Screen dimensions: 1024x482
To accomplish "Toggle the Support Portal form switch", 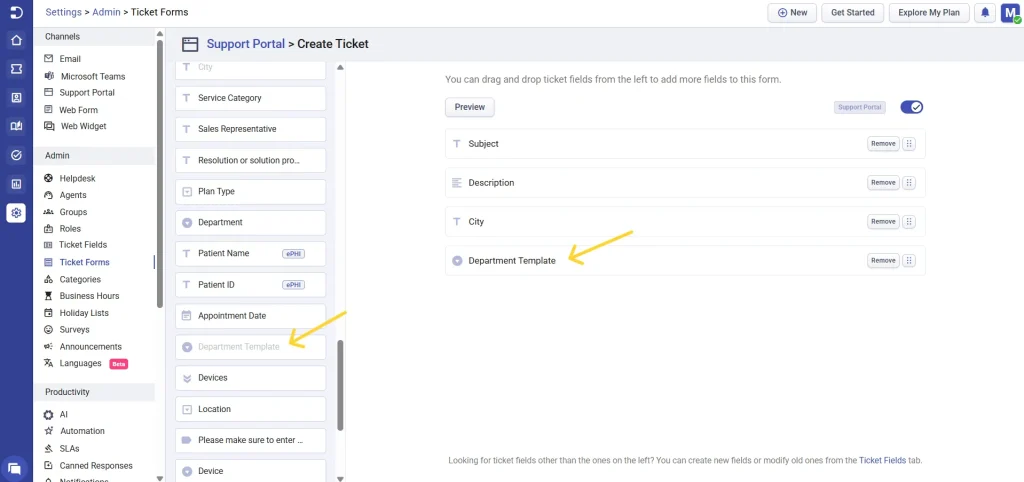I will click(911, 107).
